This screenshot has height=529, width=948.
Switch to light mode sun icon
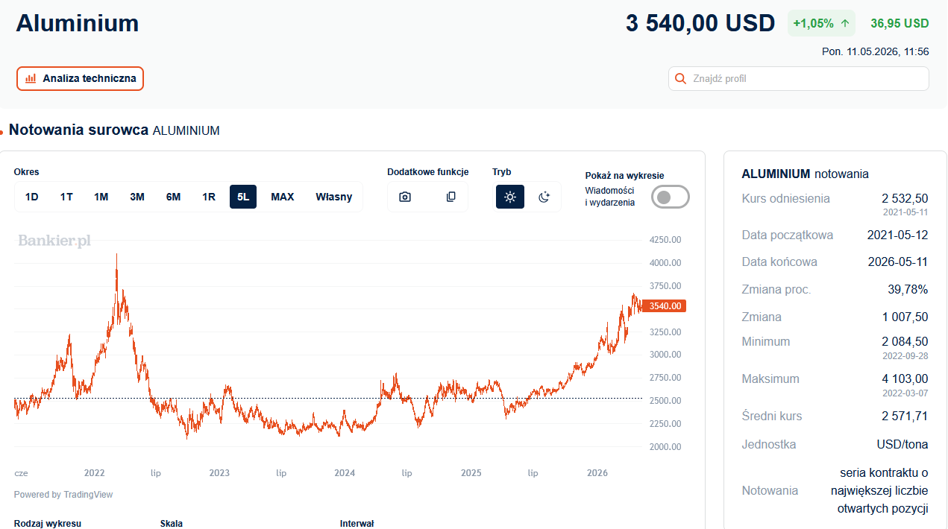pyautogui.click(x=510, y=197)
